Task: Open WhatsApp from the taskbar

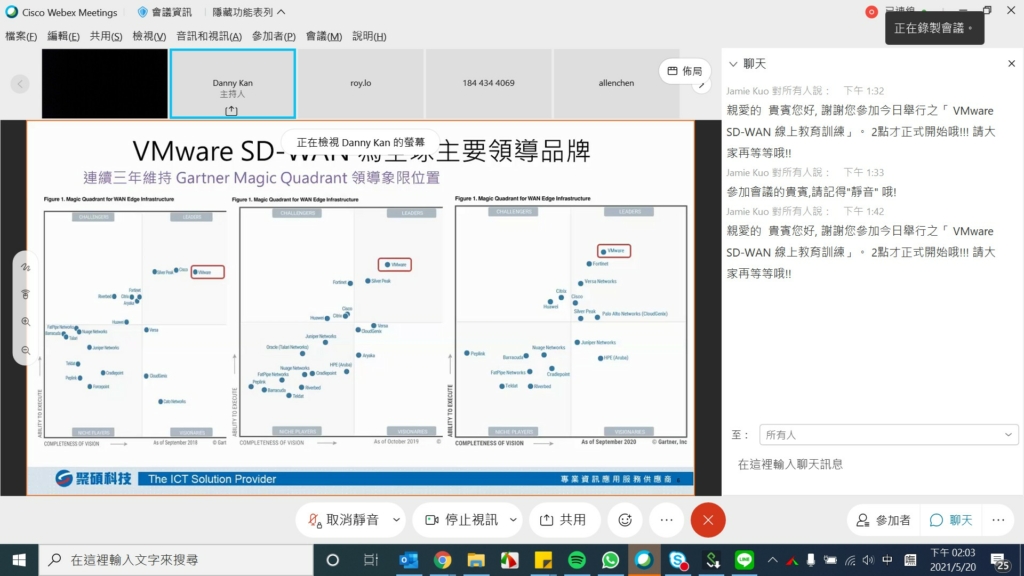Action: [x=611, y=560]
